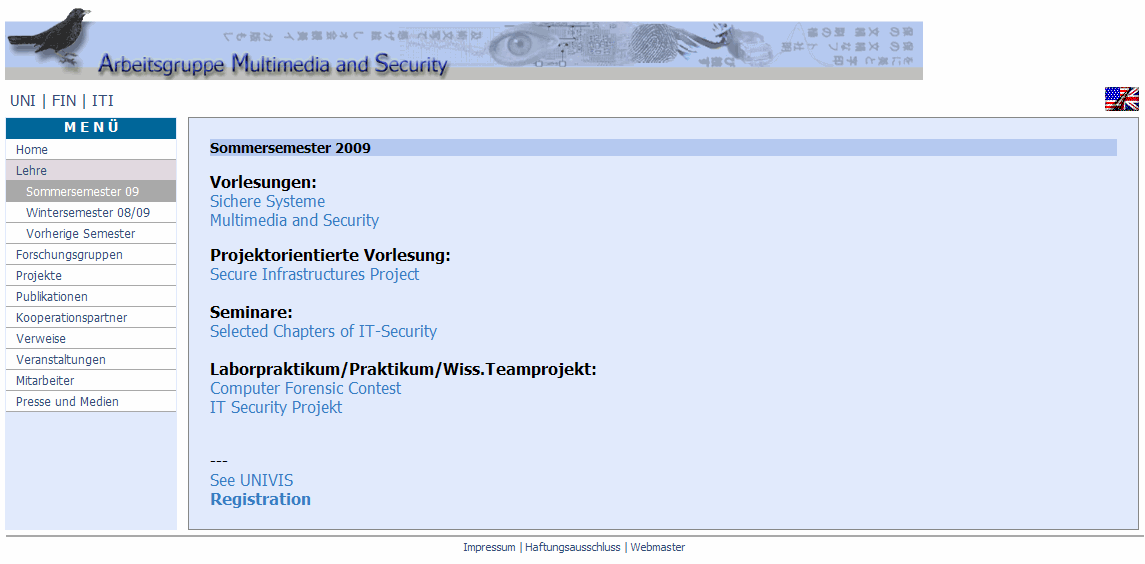The image size is (1145, 564).
Task: Open Multimedia and Security lecture link
Action: [x=294, y=221]
